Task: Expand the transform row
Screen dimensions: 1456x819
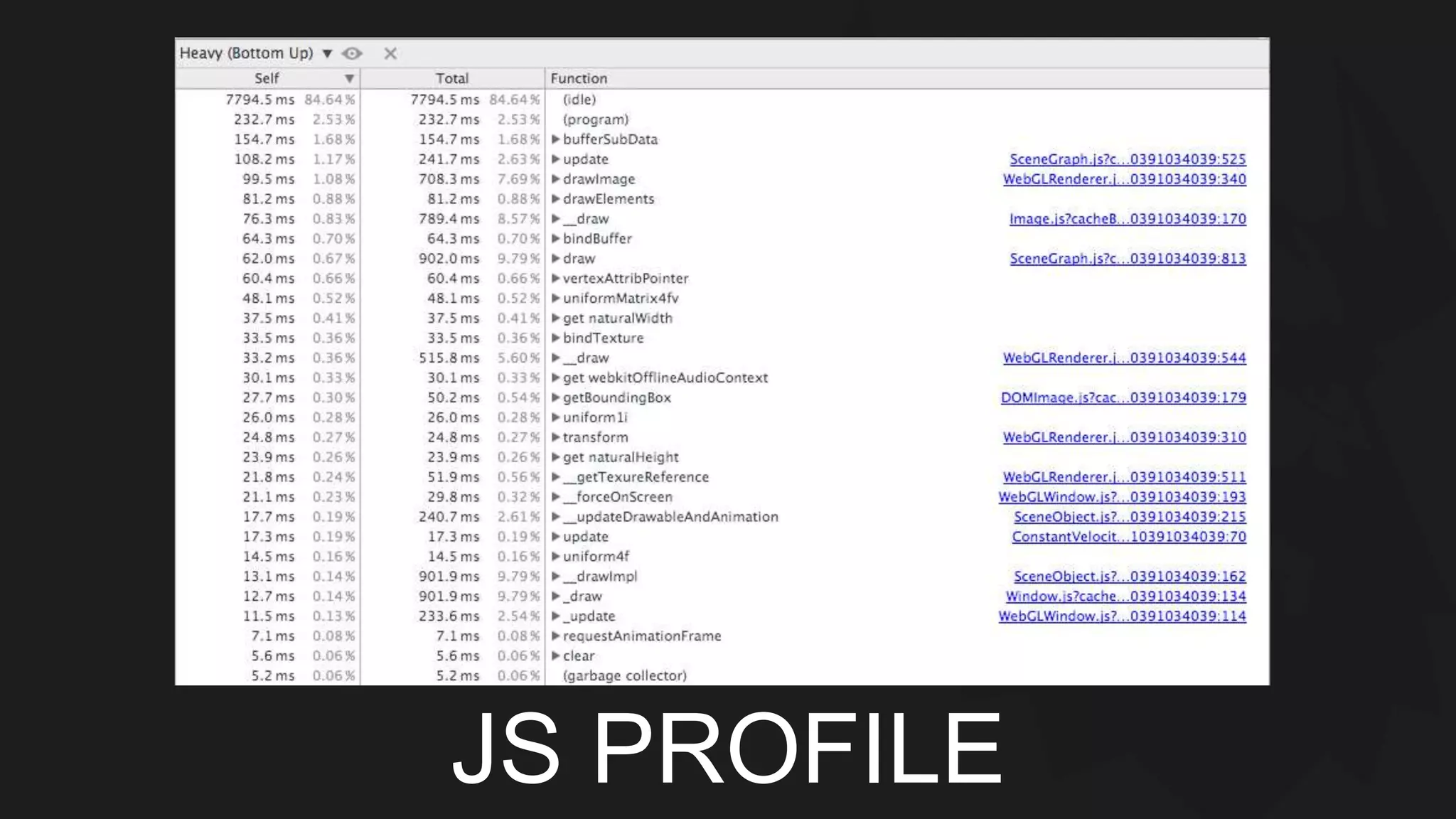Action: pyautogui.click(x=556, y=438)
